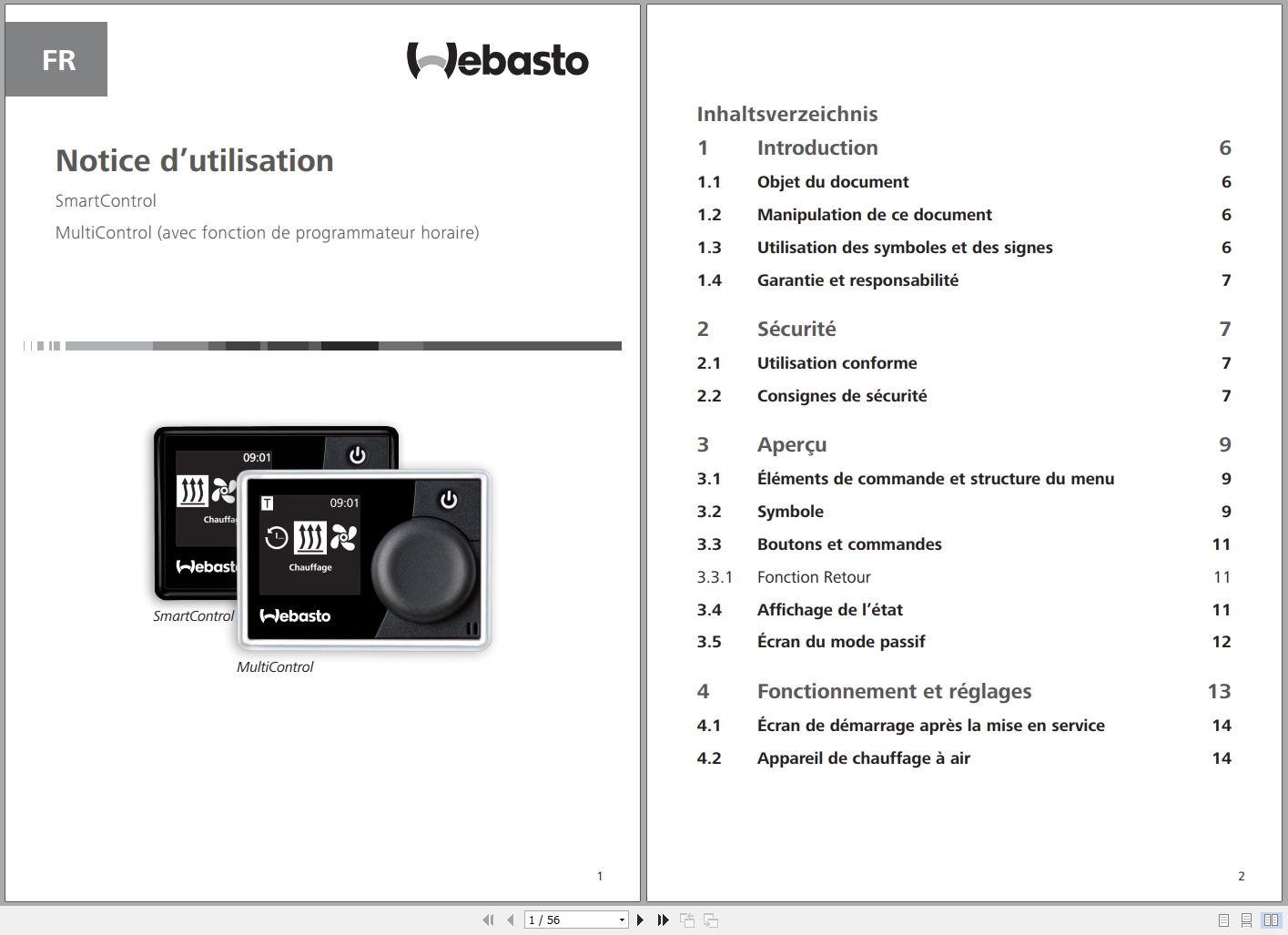Screen dimensions: 1288x935
Task: Toggle single page view mode
Action: (1222, 920)
